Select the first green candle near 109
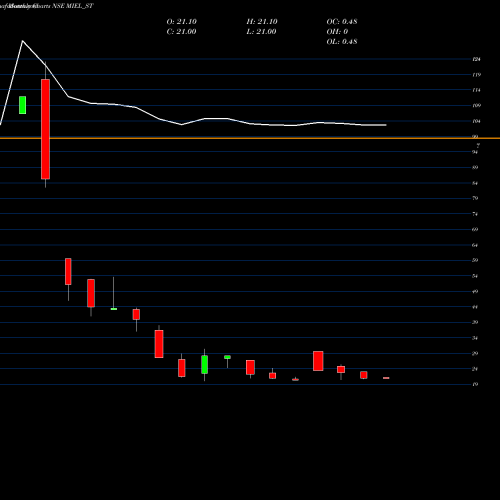 click(x=22, y=105)
